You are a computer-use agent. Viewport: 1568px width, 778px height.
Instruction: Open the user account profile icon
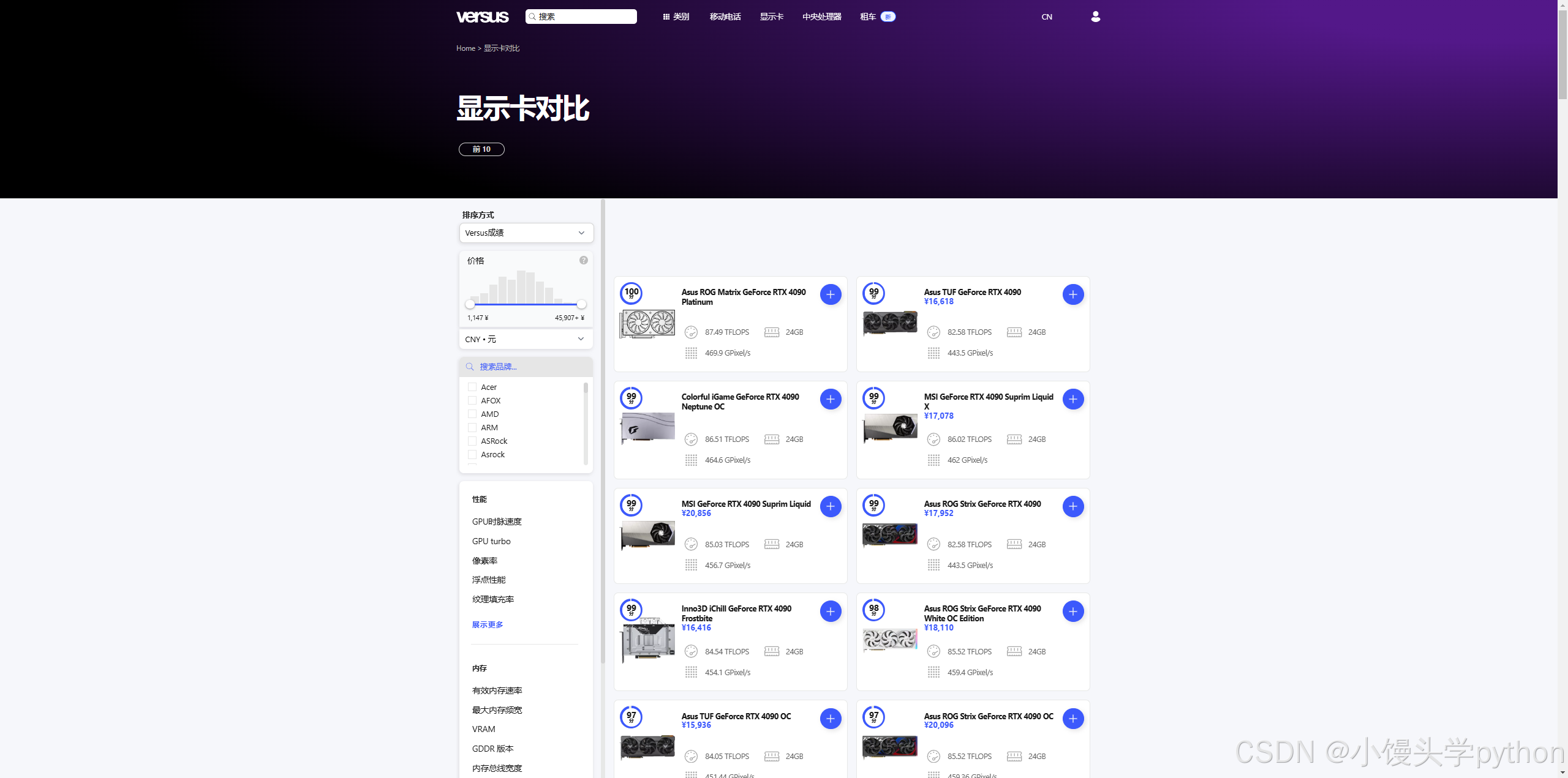click(1095, 17)
